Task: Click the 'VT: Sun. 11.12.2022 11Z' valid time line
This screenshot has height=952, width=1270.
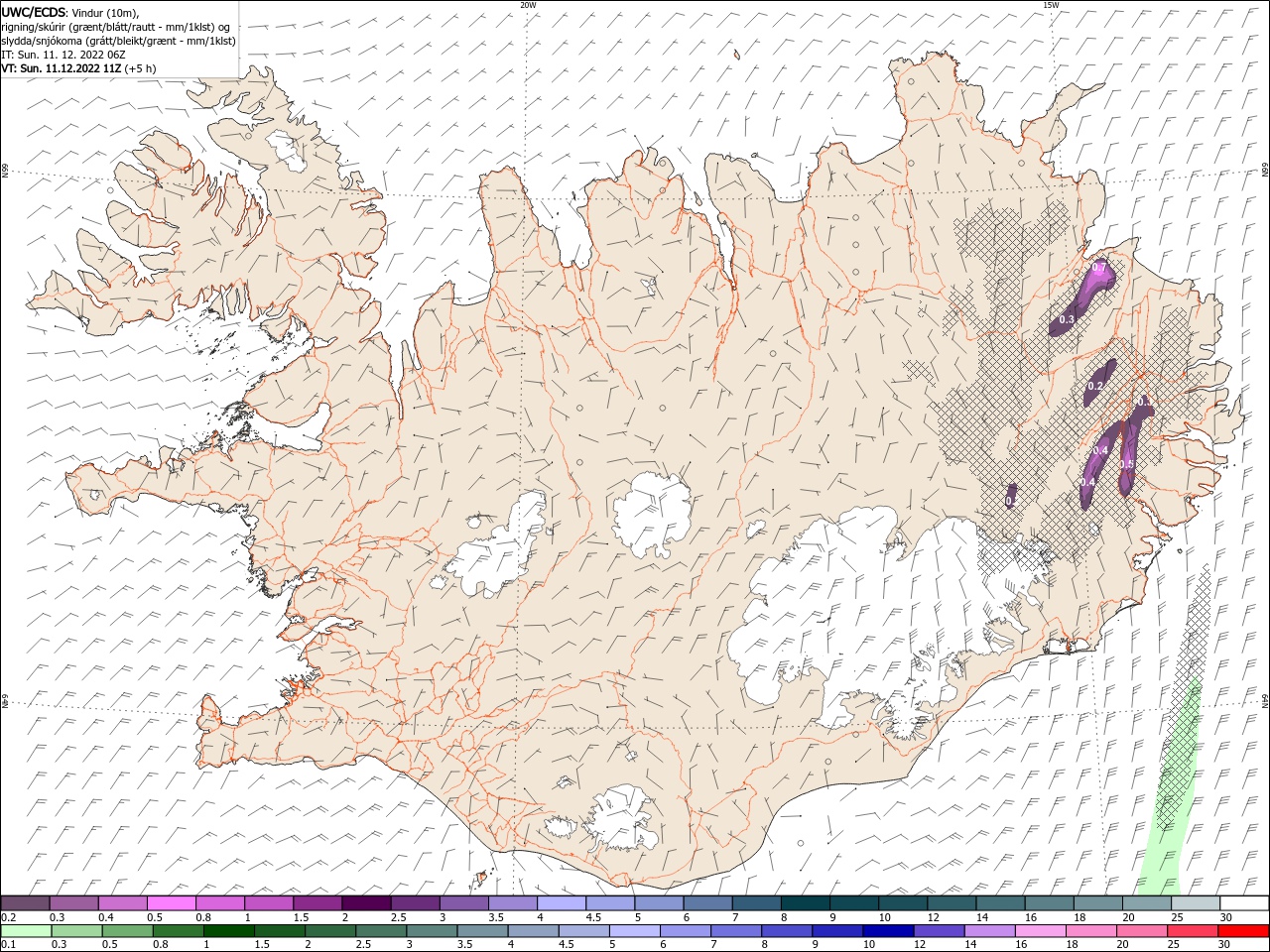Action: click(x=62, y=68)
